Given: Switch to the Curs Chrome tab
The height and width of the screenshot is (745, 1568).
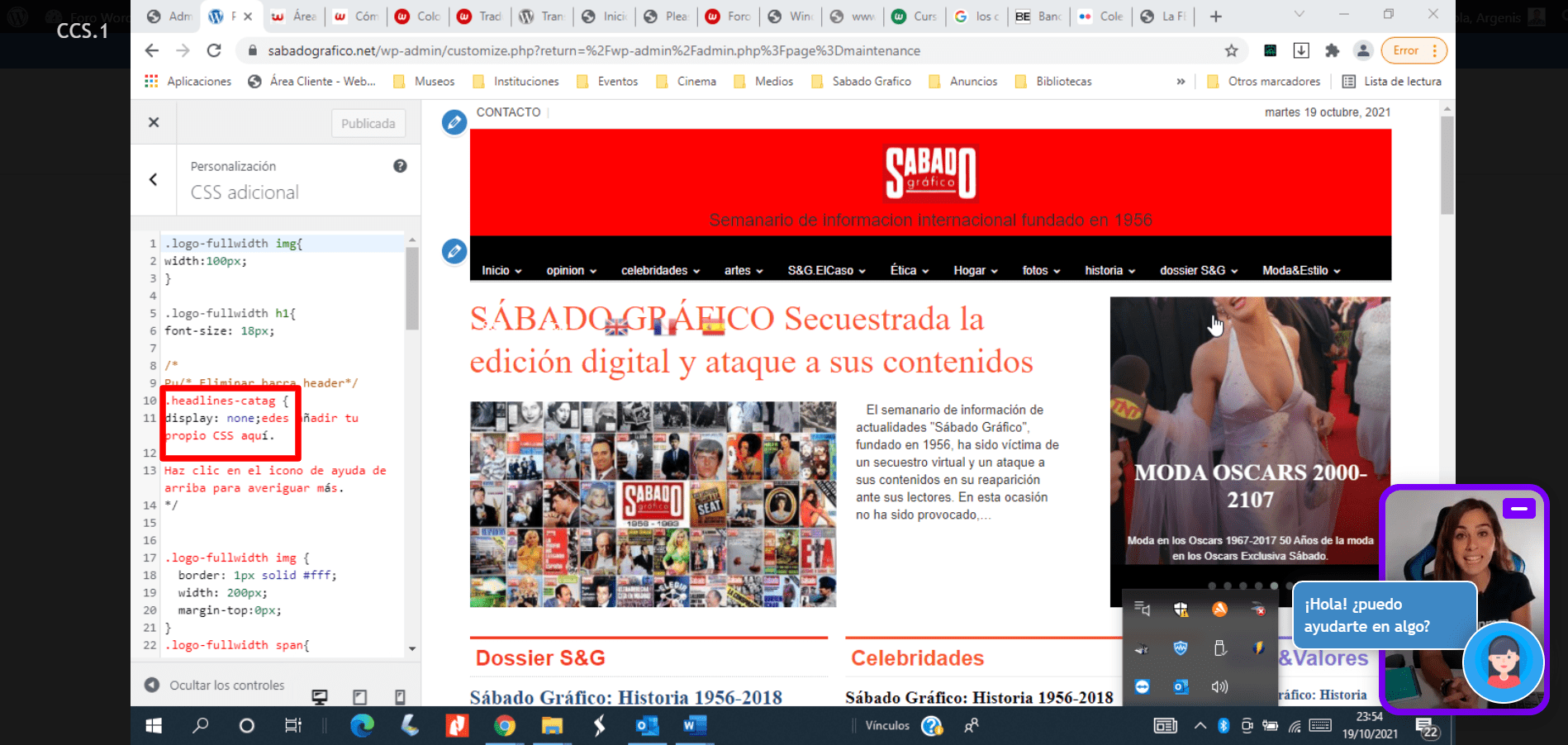Looking at the screenshot, I should pos(915,17).
